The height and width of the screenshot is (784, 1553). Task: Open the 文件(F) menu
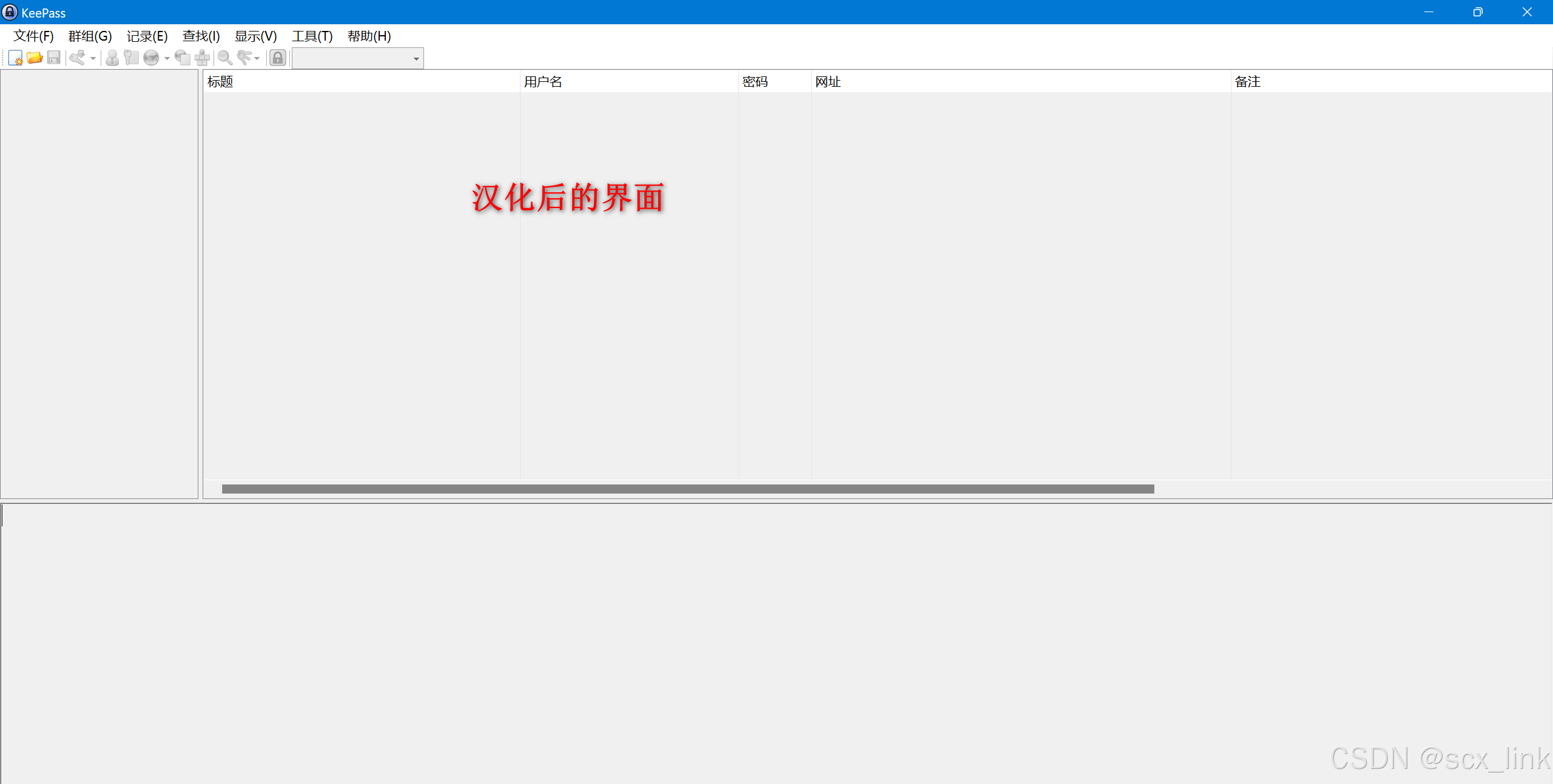point(33,36)
